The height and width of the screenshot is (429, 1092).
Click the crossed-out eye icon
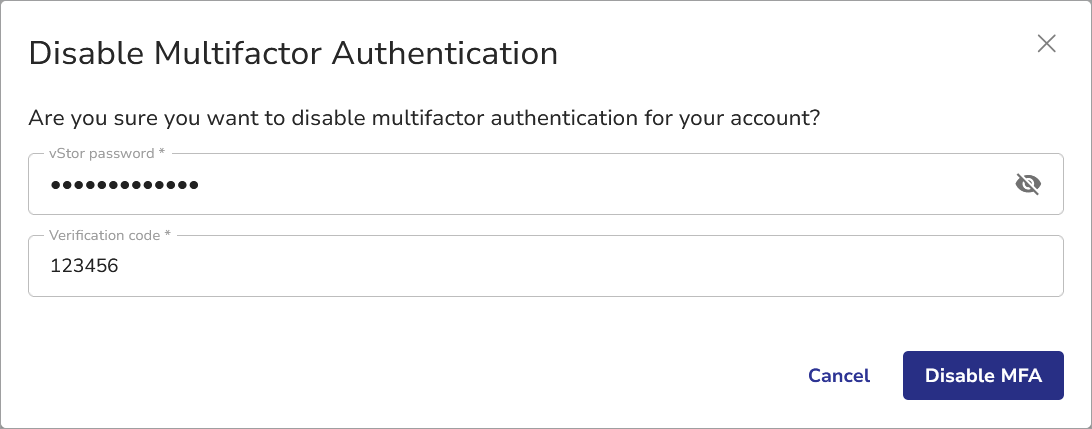(x=1028, y=184)
